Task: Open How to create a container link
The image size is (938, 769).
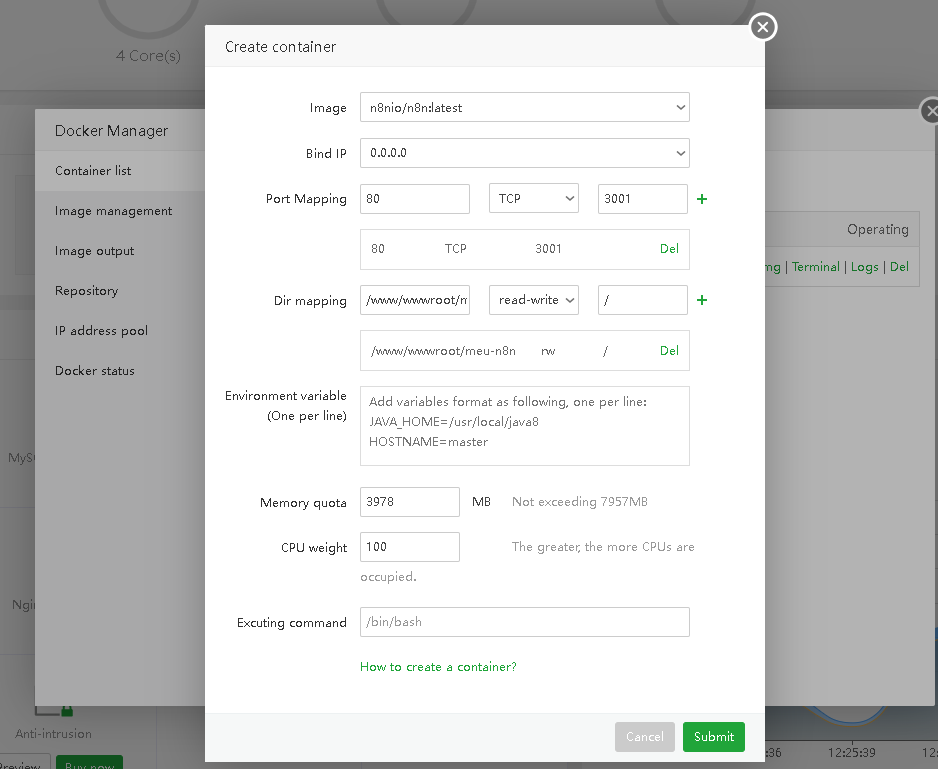Action: coord(438,667)
